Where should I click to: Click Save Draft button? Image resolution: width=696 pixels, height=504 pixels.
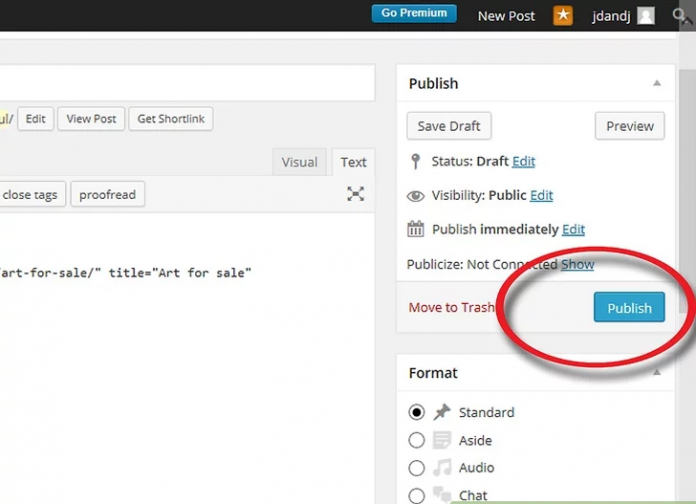tap(449, 126)
